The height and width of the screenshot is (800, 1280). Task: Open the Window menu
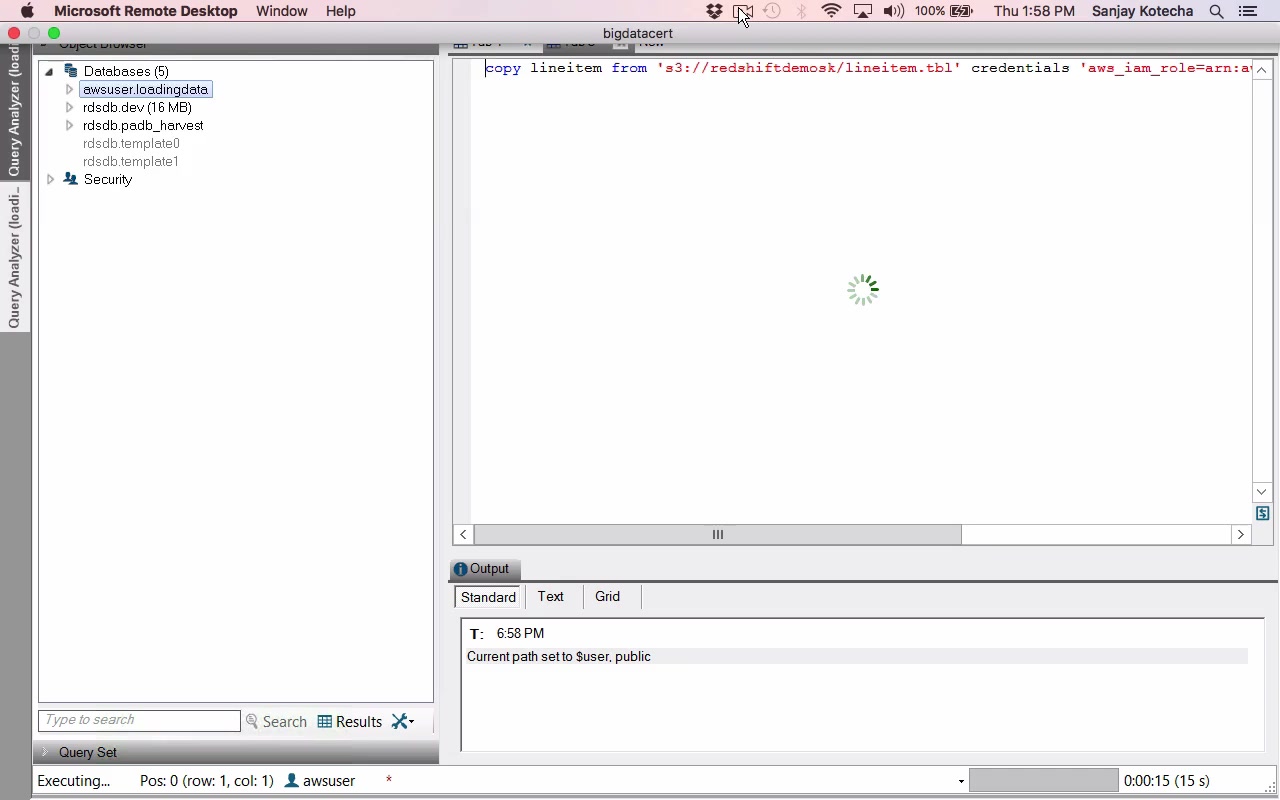tap(282, 11)
